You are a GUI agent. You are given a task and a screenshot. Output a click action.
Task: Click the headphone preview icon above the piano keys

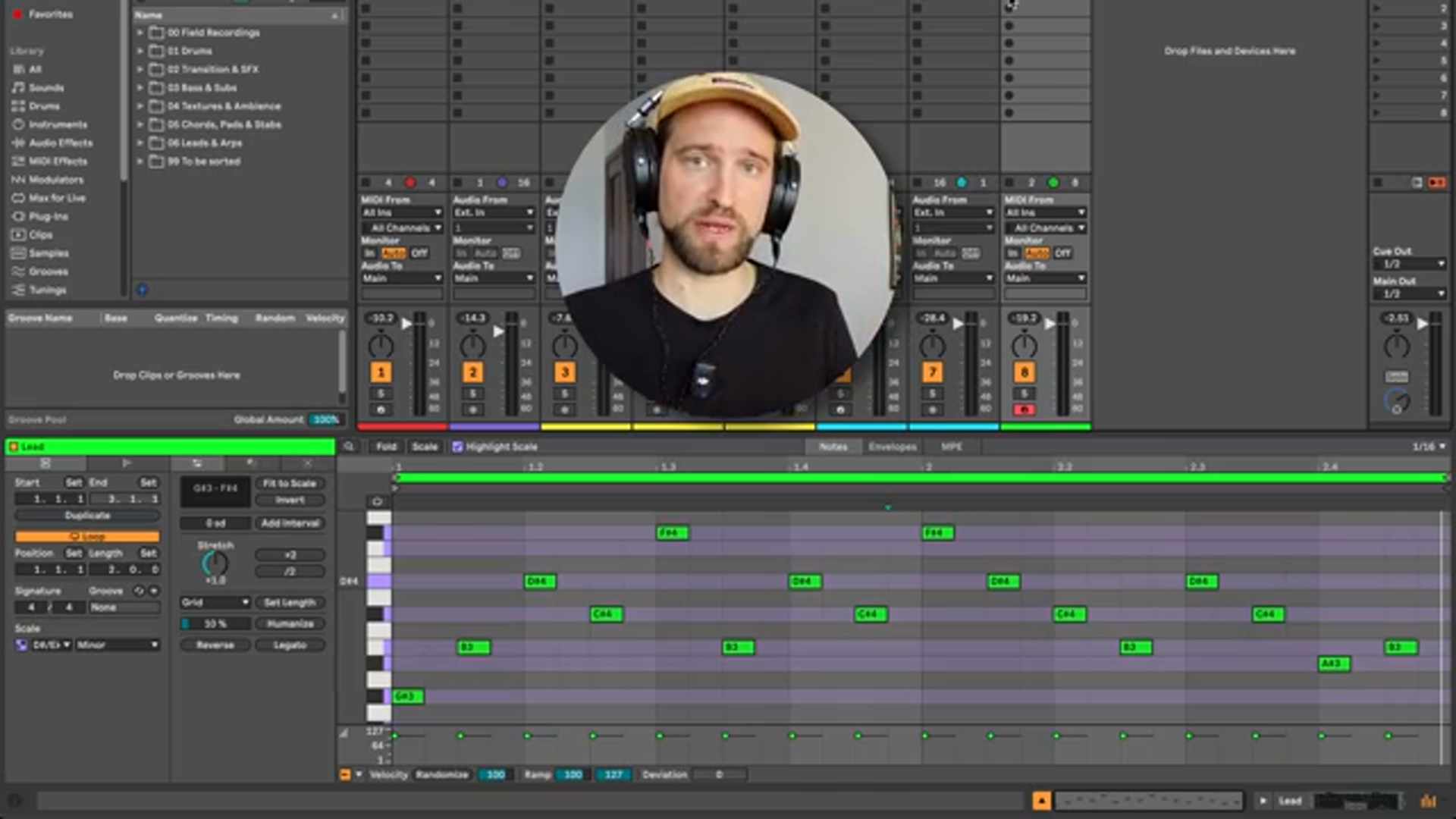click(377, 501)
